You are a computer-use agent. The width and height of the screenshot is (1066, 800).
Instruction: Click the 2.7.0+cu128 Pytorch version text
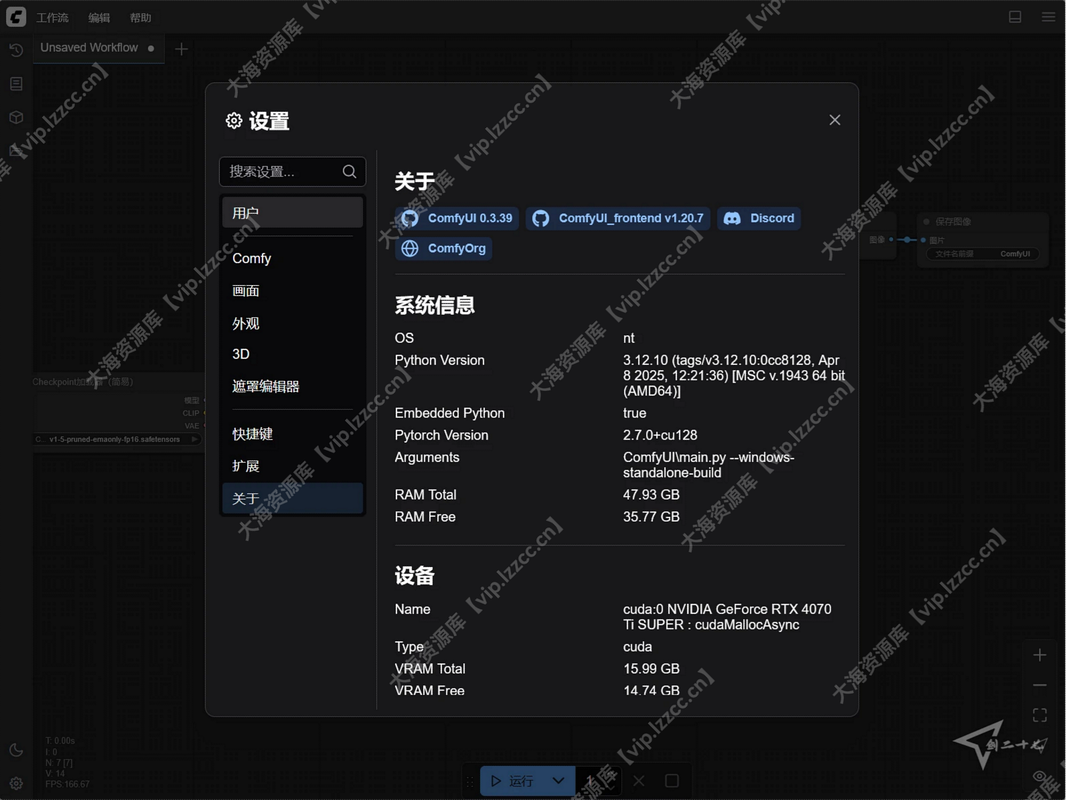660,435
